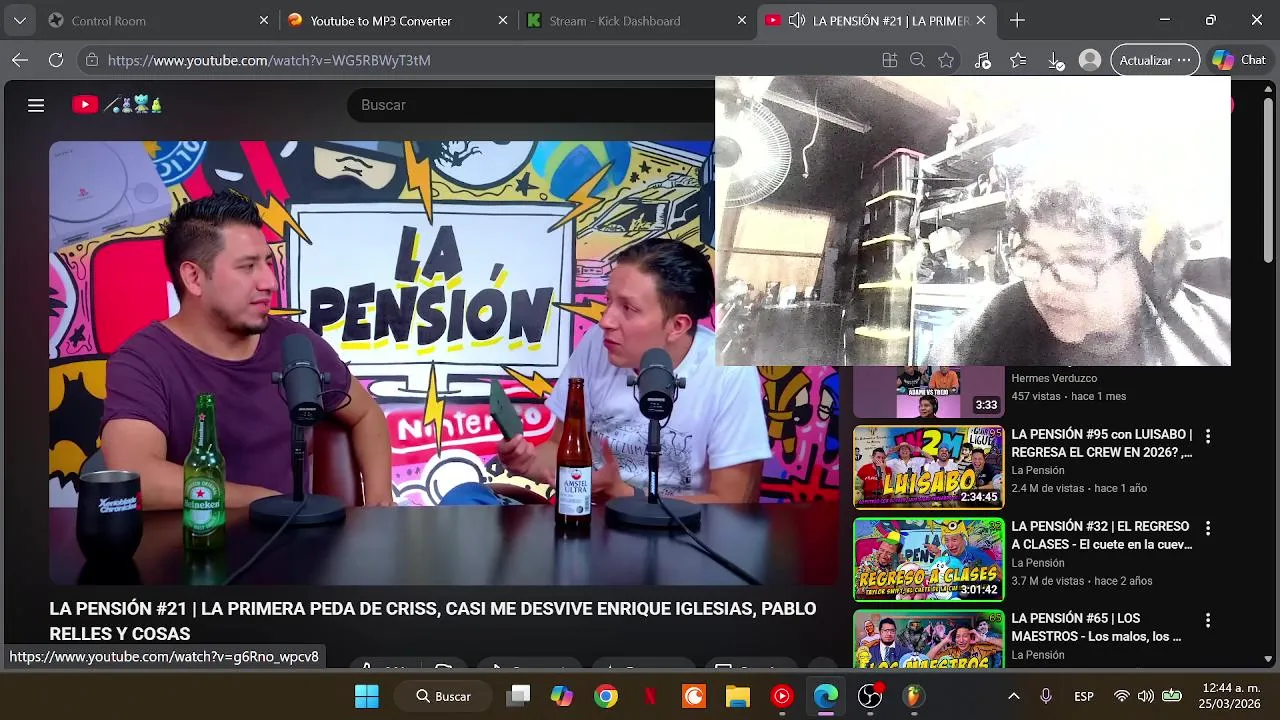Launch Copilot from the taskbar
The image size is (1280, 720).
[562, 696]
